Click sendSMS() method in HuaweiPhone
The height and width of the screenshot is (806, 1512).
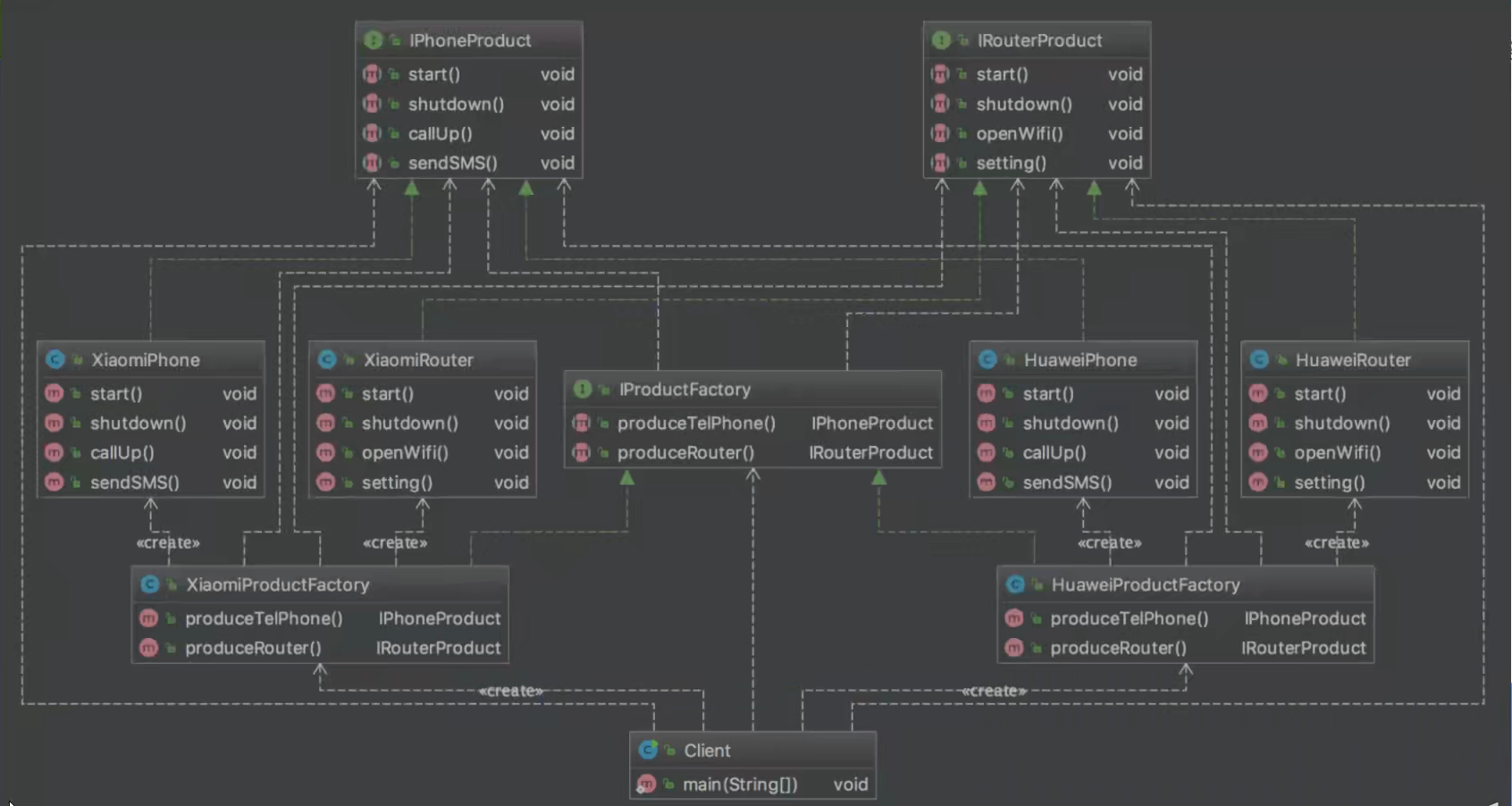point(1067,482)
